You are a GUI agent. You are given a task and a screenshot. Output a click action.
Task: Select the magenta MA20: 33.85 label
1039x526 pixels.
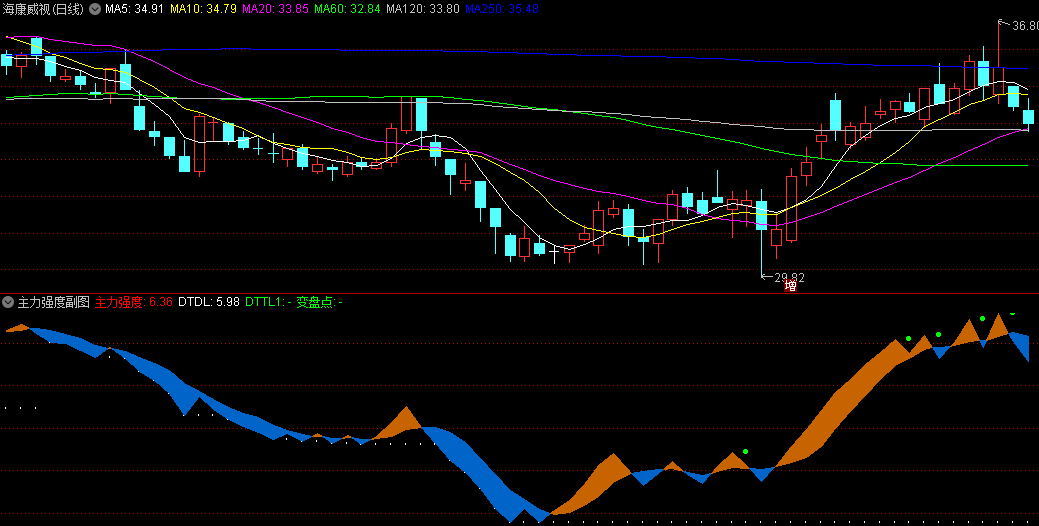click(275, 9)
